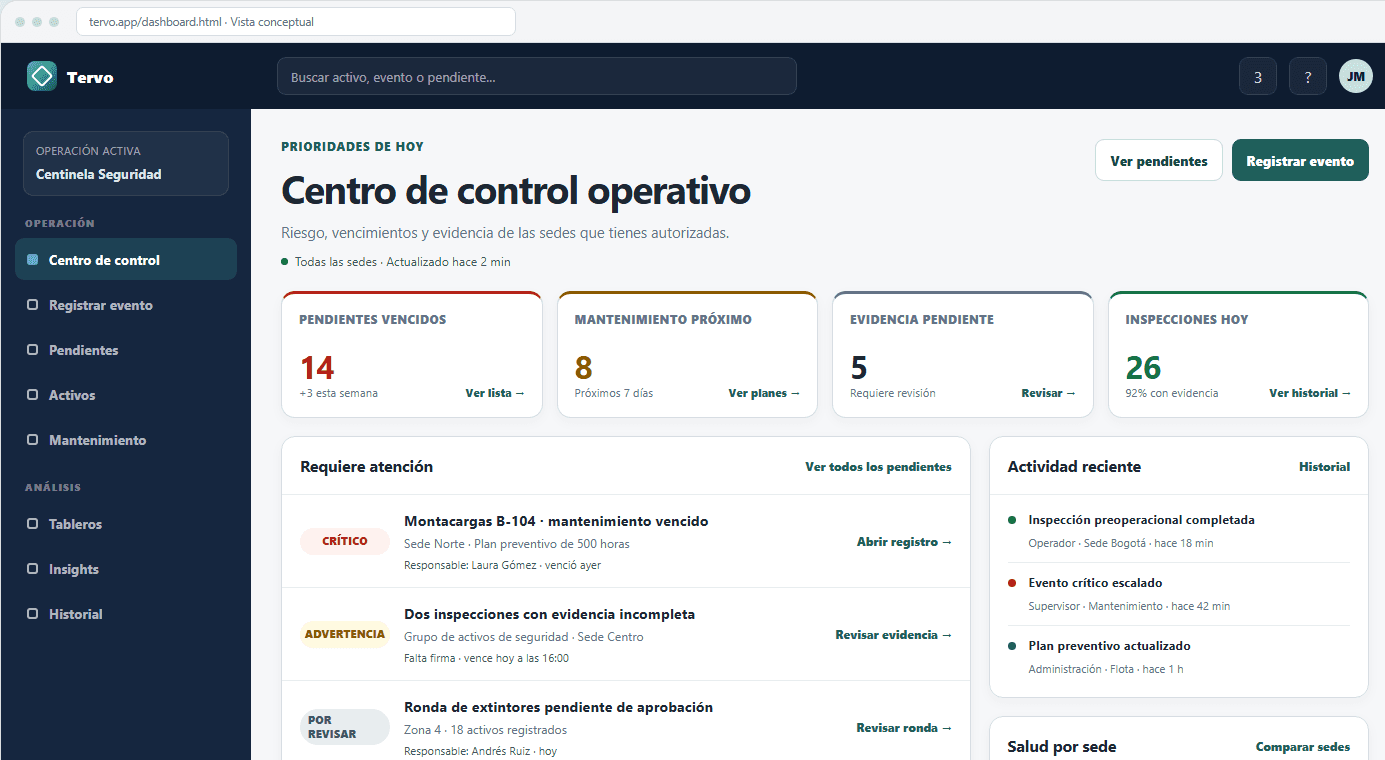Open Insights in the sidebar

click(x=126, y=569)
